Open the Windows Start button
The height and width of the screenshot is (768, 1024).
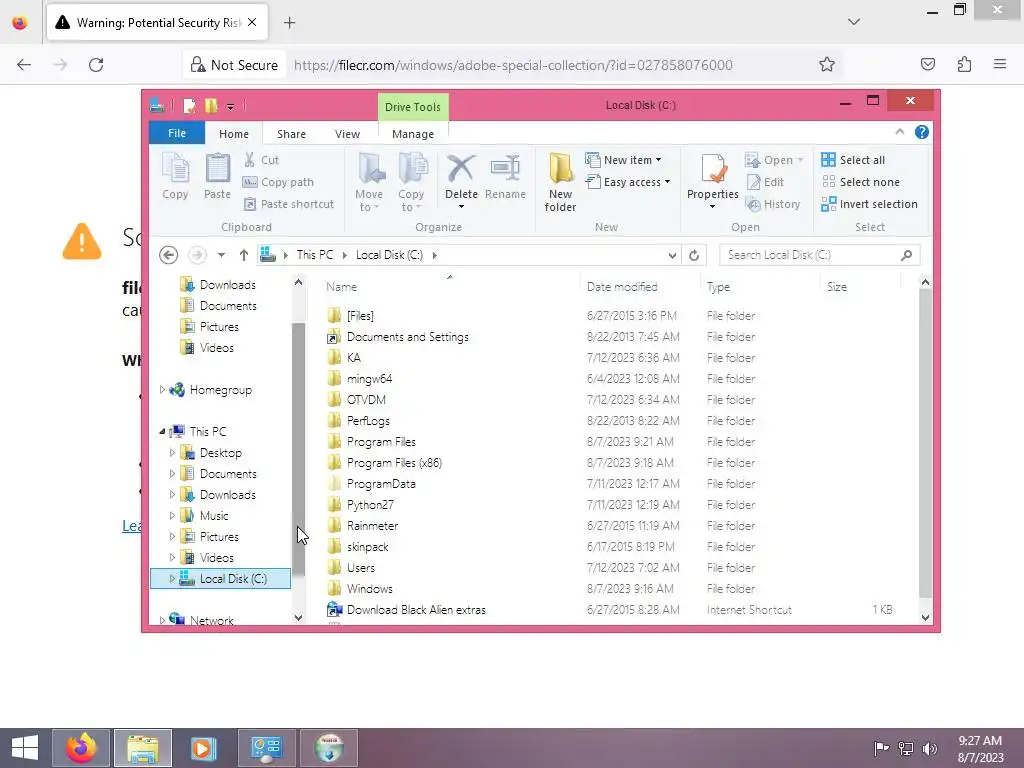pos(25,748)
